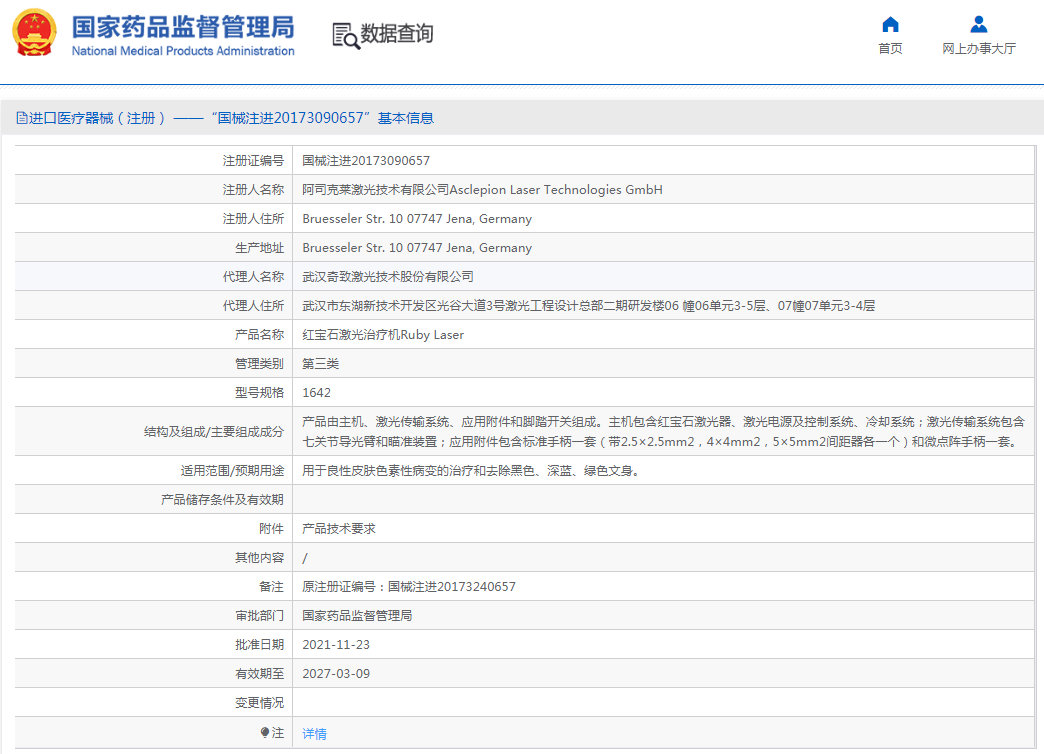The image size is (1044, 754).
Task: Go to 首页 home icon
Action: tap(890, 25)
